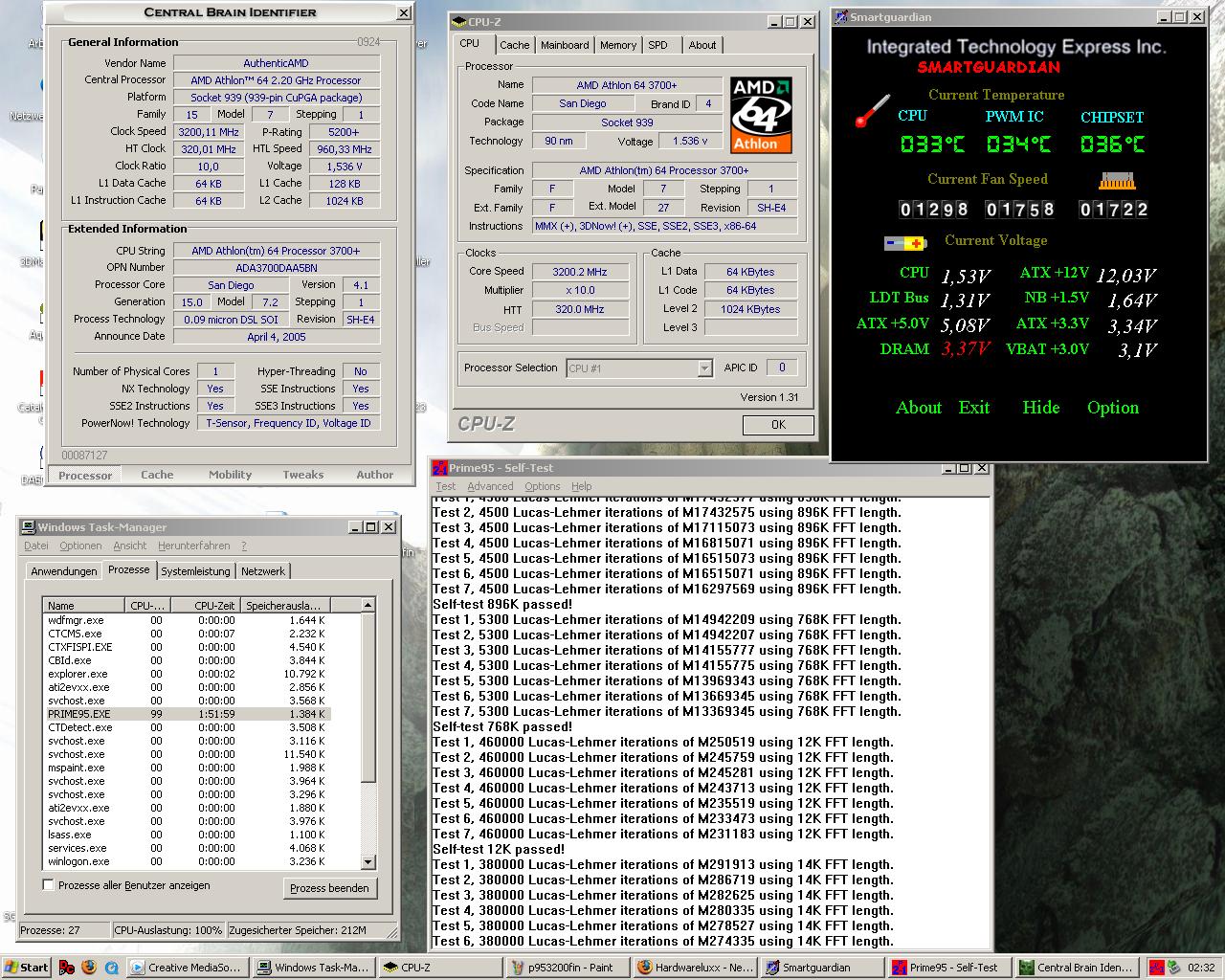The width and height of the screenshot is (1225, 980).
Task: Open the About tab in CPU-Z
Action: [x=702, y=45]
